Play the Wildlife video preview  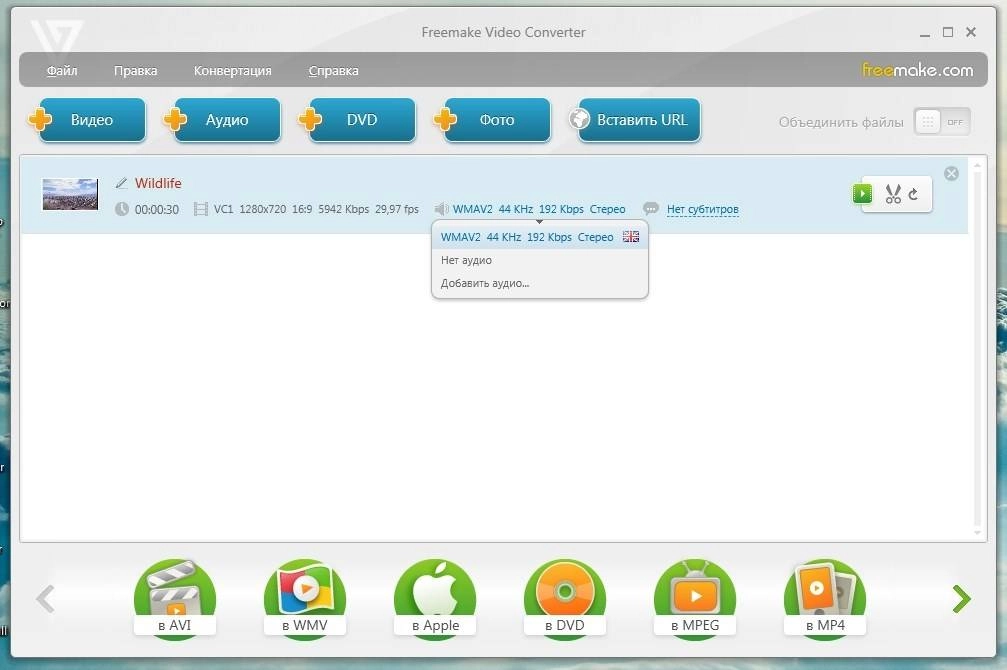[x=862, y=193]
